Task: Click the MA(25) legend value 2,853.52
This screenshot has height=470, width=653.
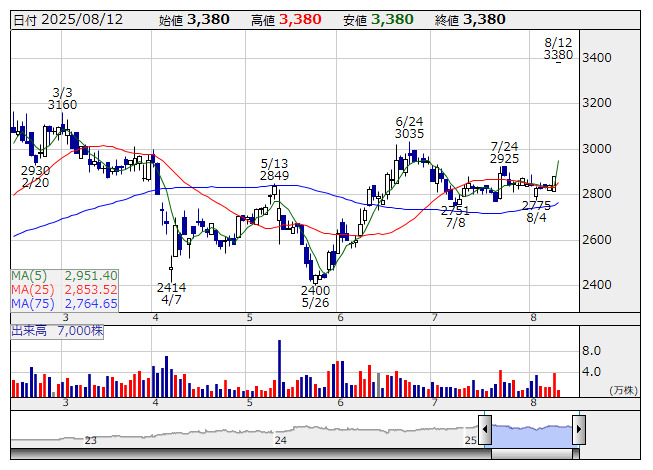Action: pos(91,290)
